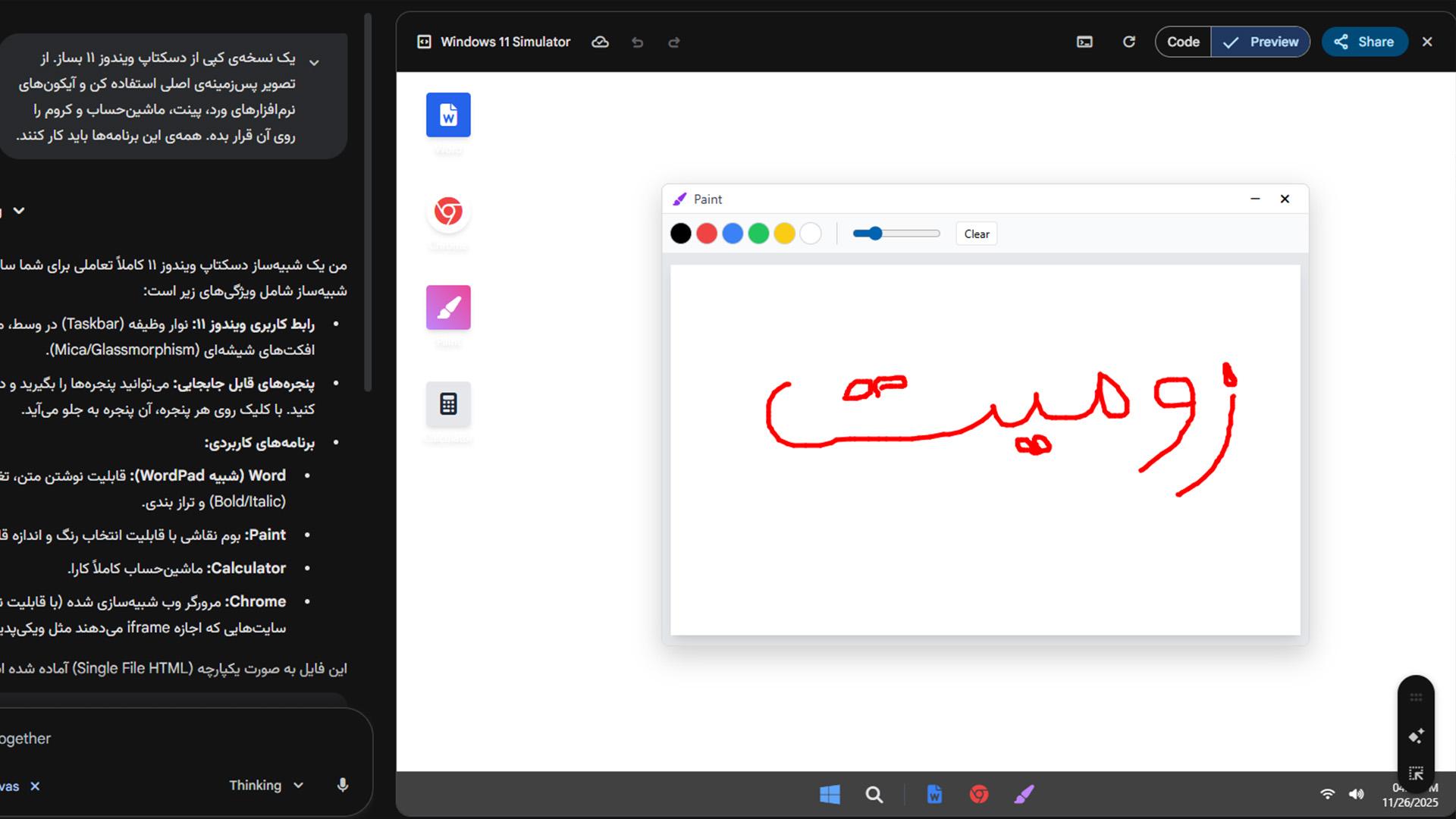Viewport: 1456px width, 819px height.
Task: Click the Paint window title text
Action: (x=708, y=199)
